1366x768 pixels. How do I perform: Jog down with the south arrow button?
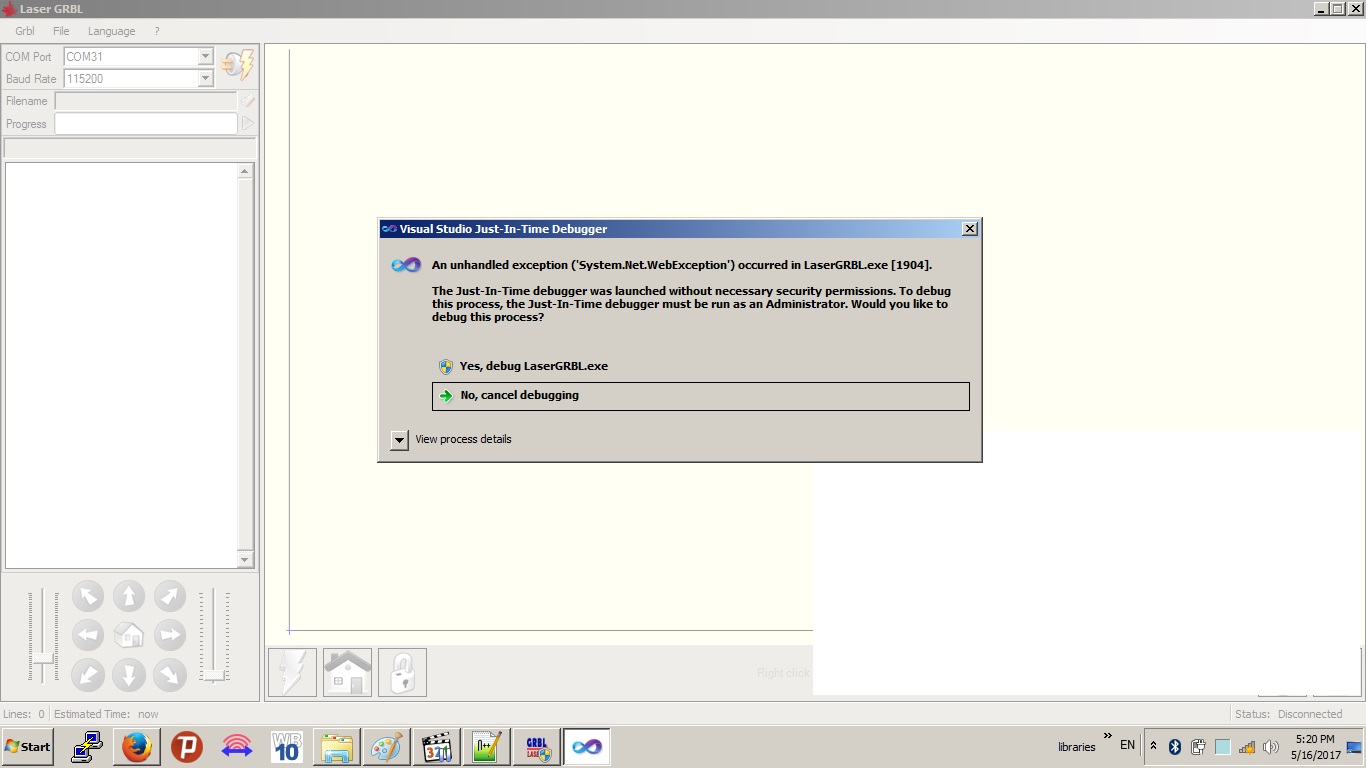click(x=128, y=675)
